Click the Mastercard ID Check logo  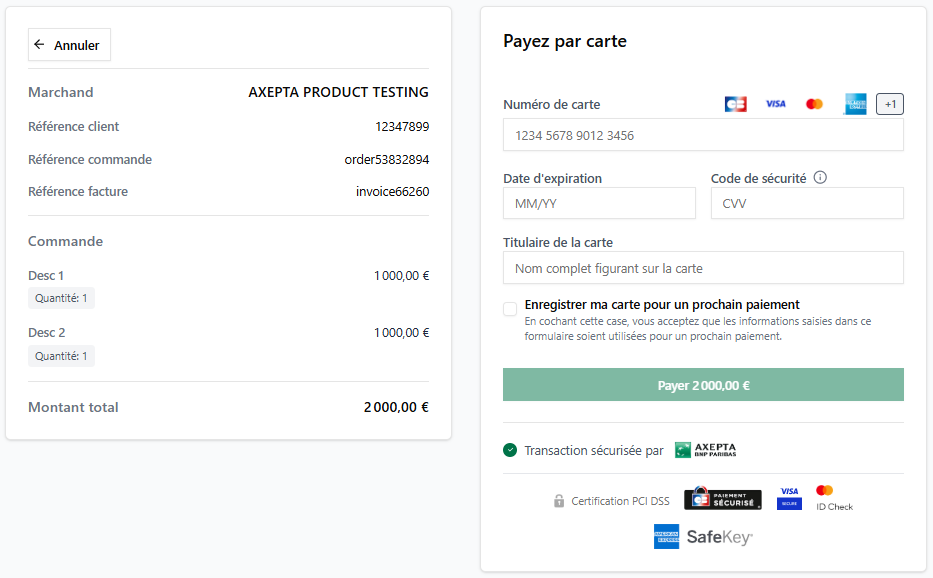point(832,498)
